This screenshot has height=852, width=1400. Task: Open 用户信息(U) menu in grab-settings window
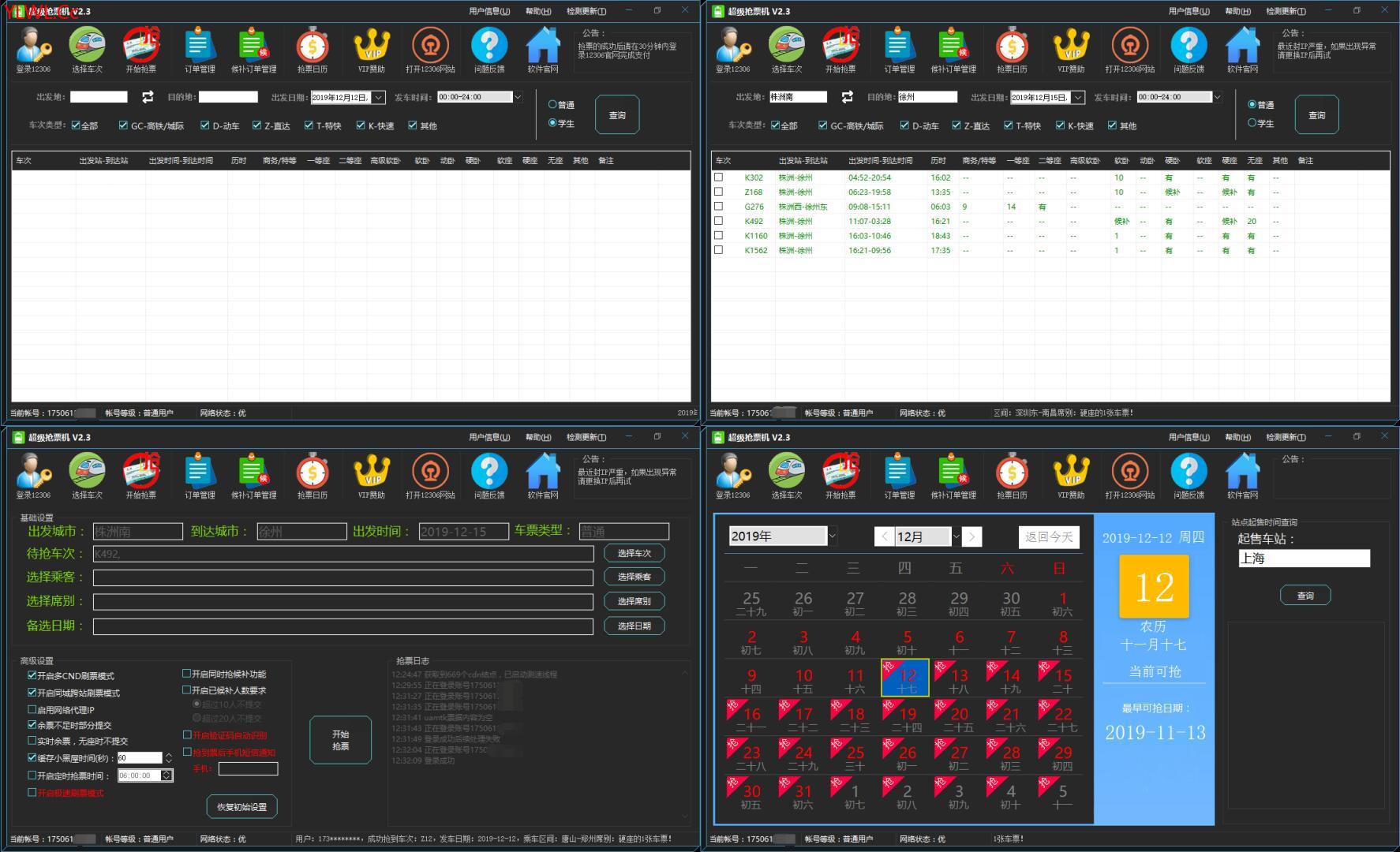pyautogui.click(x=489, y=437)
